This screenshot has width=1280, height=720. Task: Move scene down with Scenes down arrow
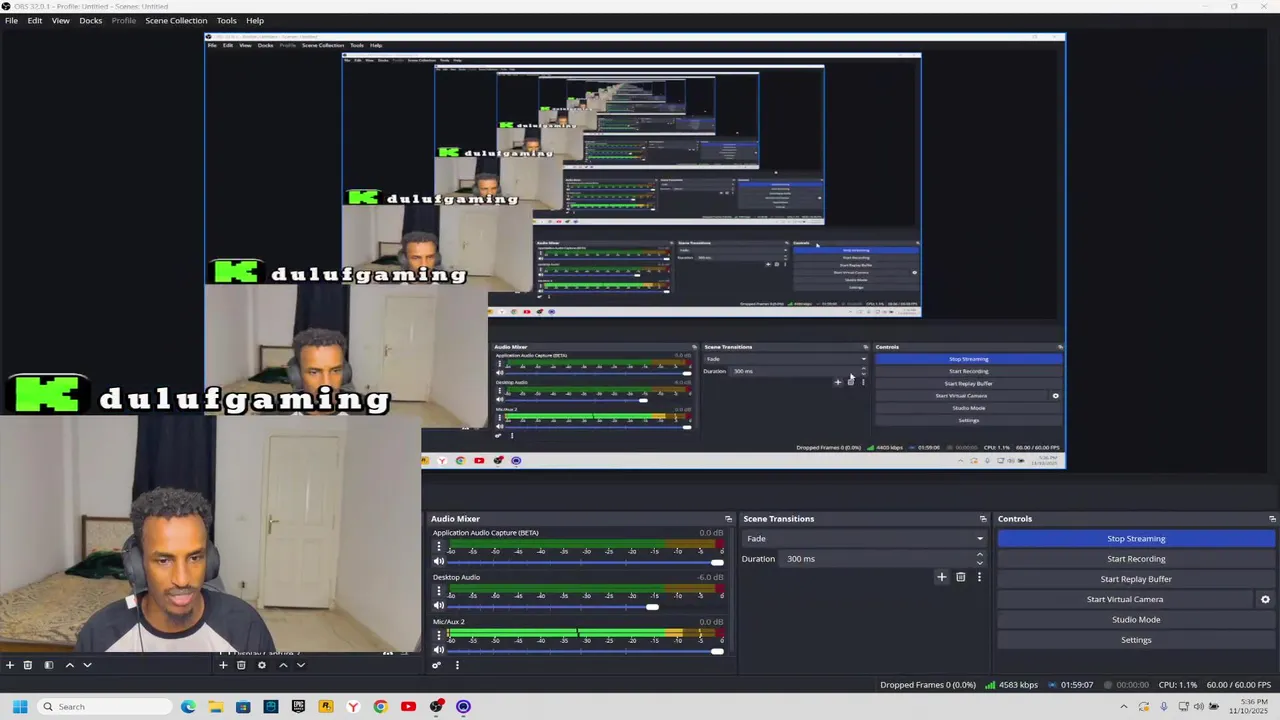click(x=87, y=665)
